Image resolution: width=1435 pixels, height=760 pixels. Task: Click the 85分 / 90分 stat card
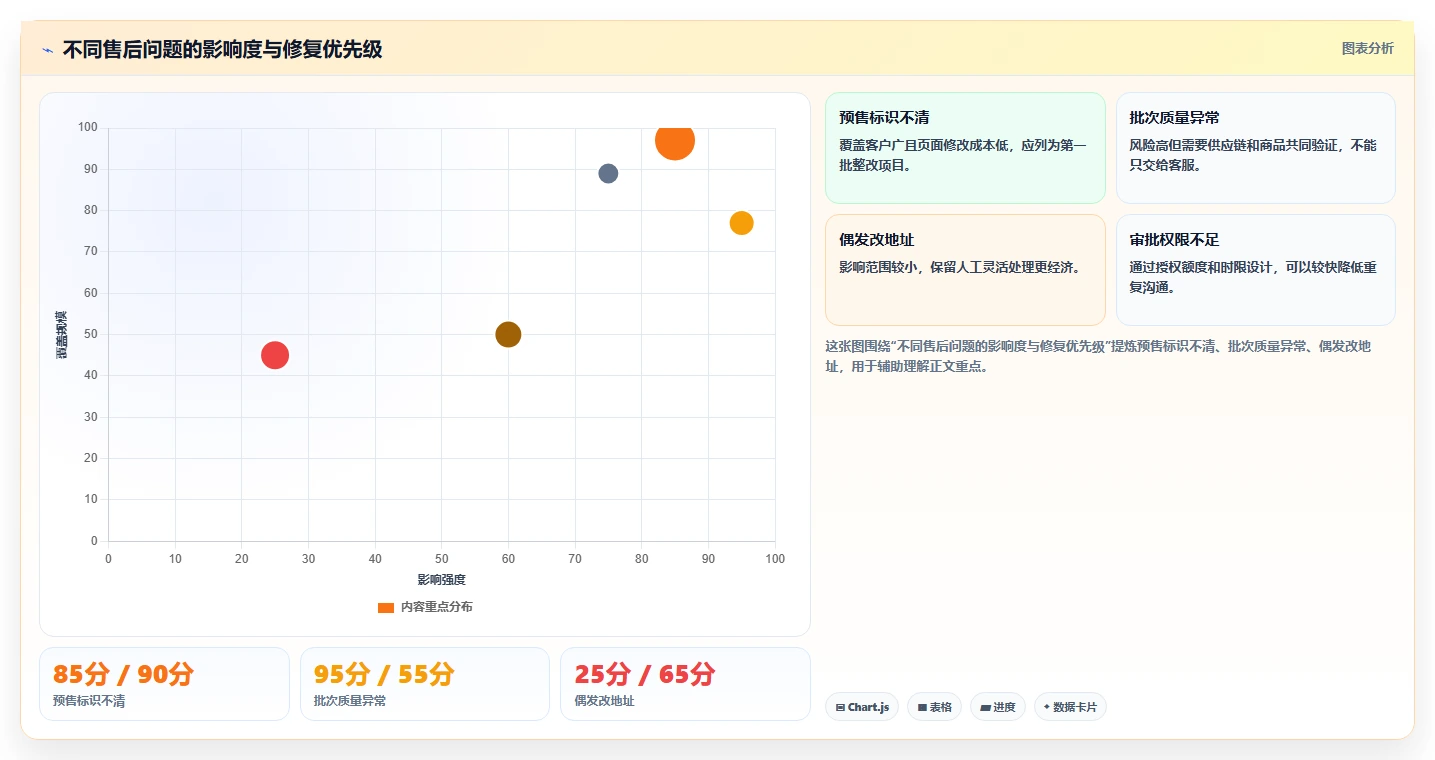164,684
